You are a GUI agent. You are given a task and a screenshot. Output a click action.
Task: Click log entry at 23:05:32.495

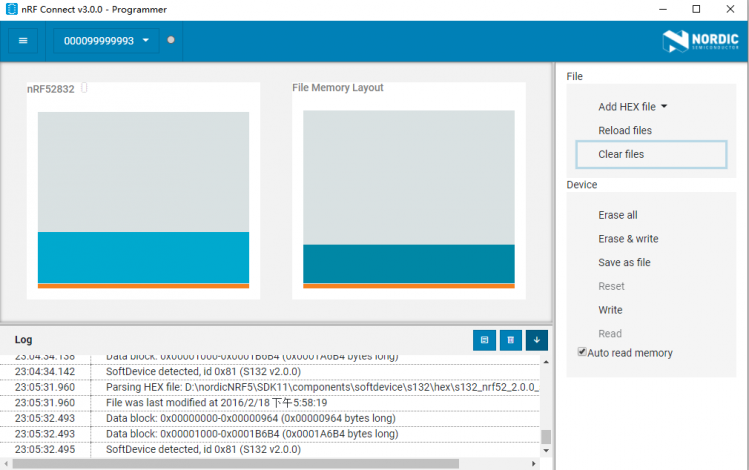point(270,449)
